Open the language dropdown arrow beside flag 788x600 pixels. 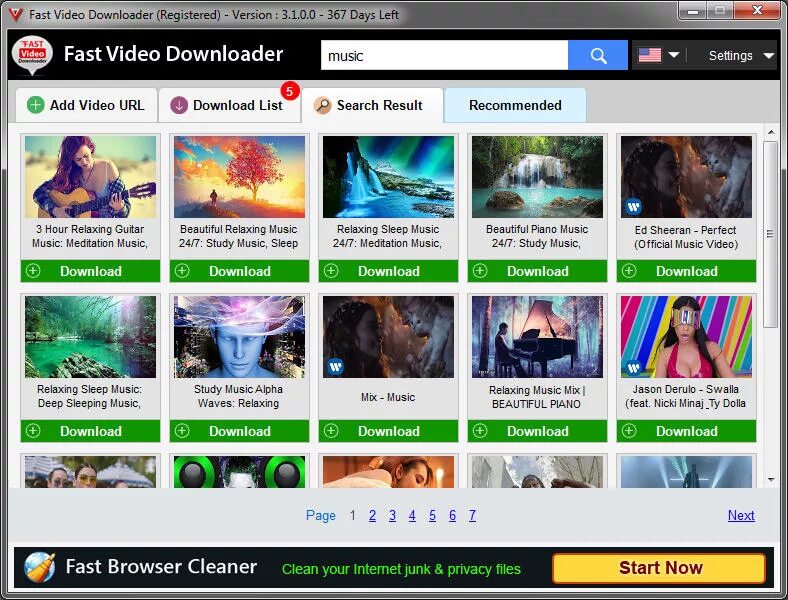(x=674, y=54)
